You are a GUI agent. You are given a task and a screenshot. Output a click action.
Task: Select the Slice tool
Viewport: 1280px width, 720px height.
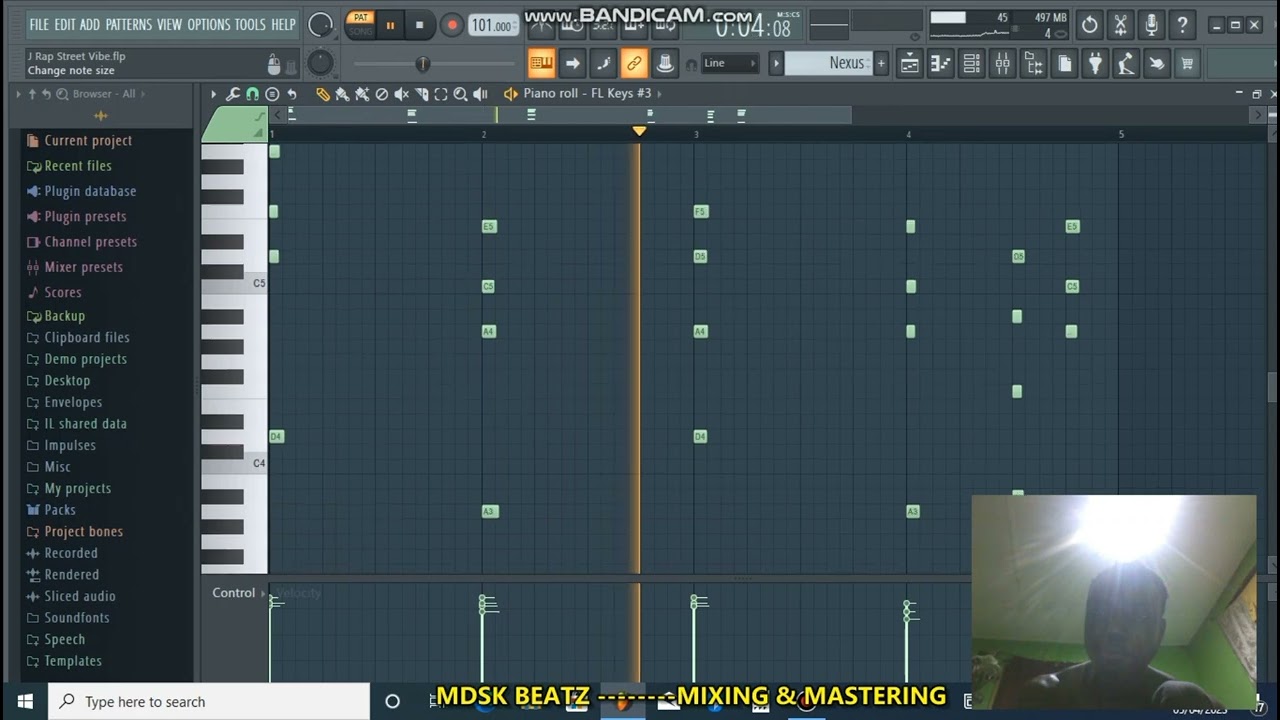point(421,94)
